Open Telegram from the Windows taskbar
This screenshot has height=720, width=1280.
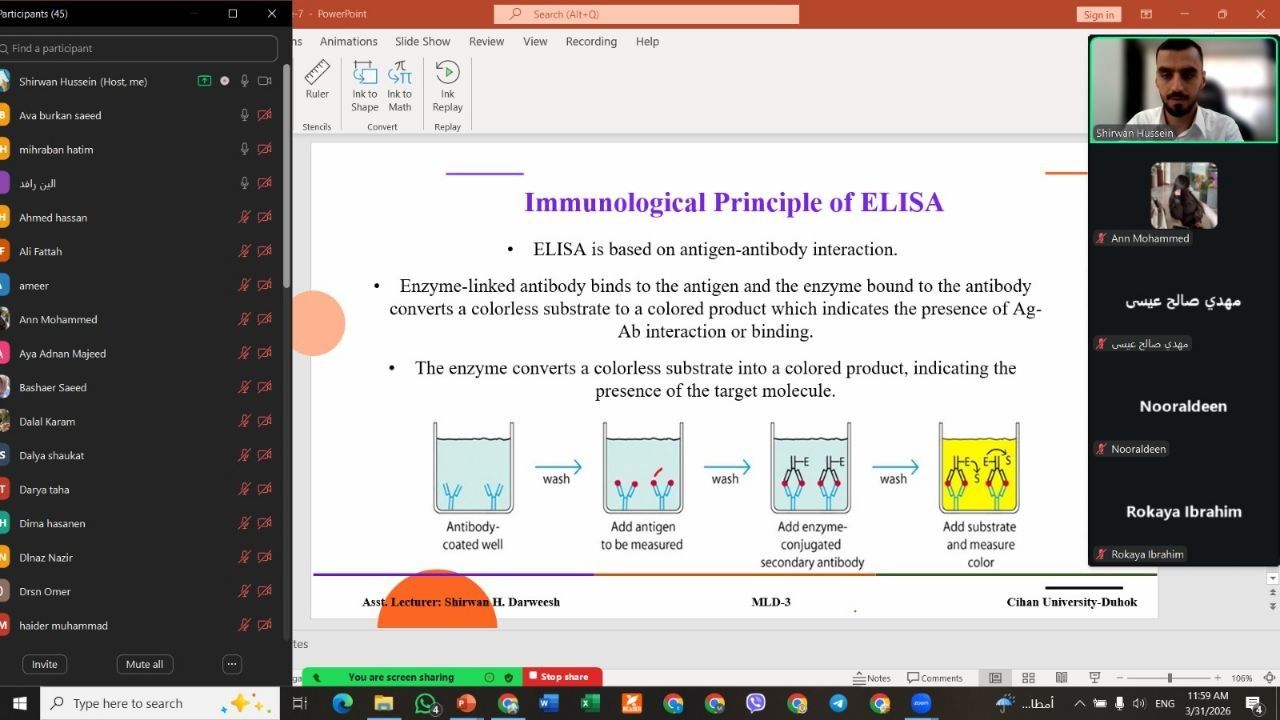(x=838, y=704)
